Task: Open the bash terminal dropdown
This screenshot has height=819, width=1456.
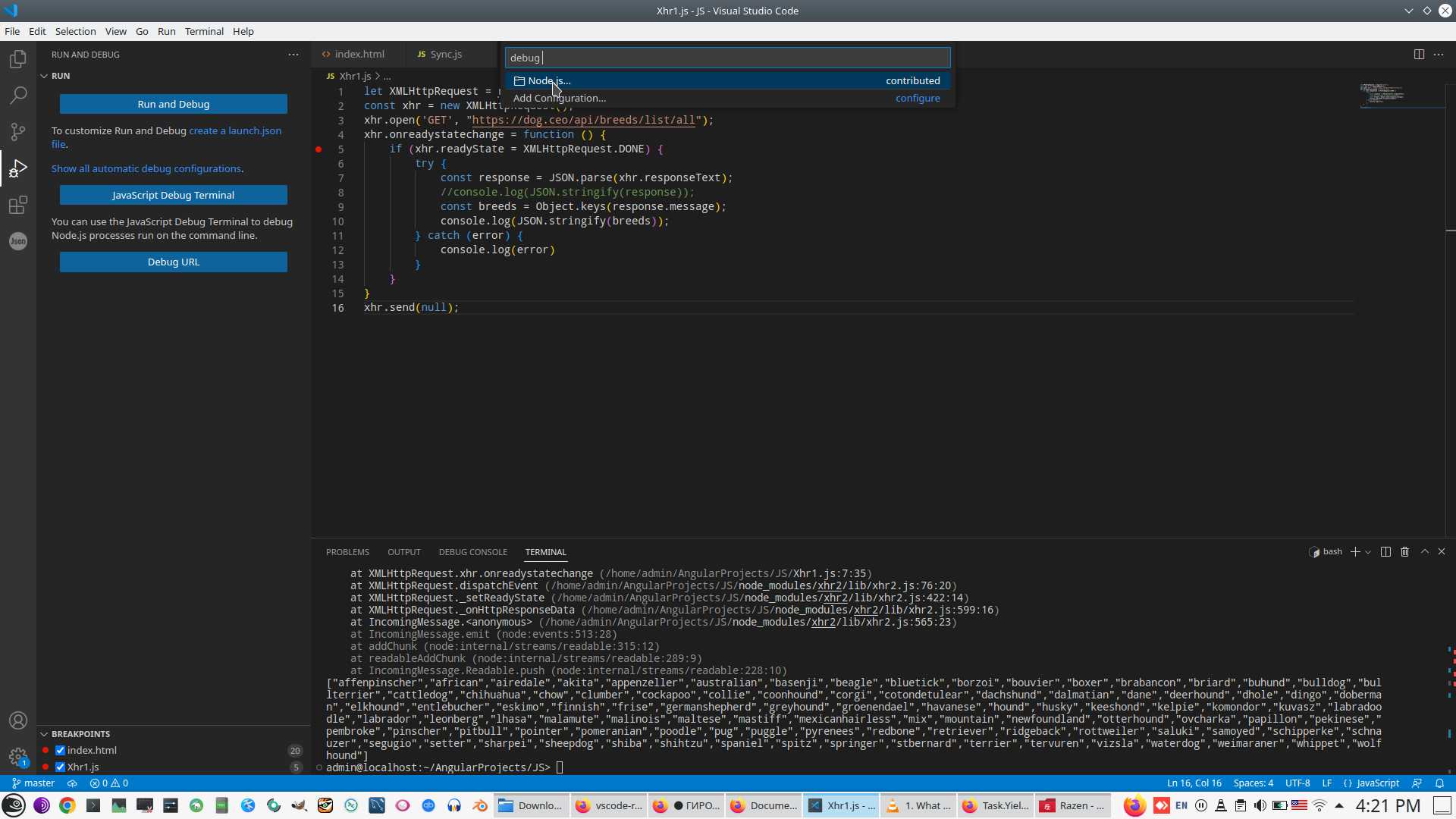Action: point(1367,551)
